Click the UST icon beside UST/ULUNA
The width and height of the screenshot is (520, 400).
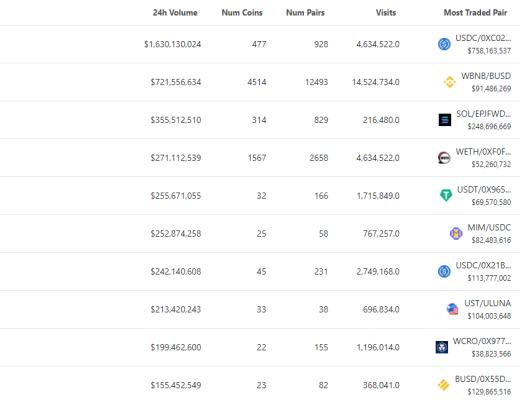[x=452, y=309]
